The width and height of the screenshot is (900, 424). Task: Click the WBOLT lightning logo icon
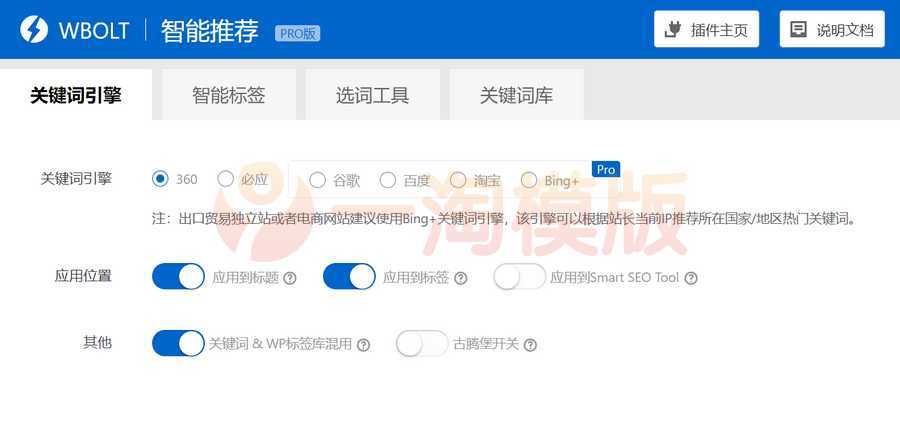point(34,29)
